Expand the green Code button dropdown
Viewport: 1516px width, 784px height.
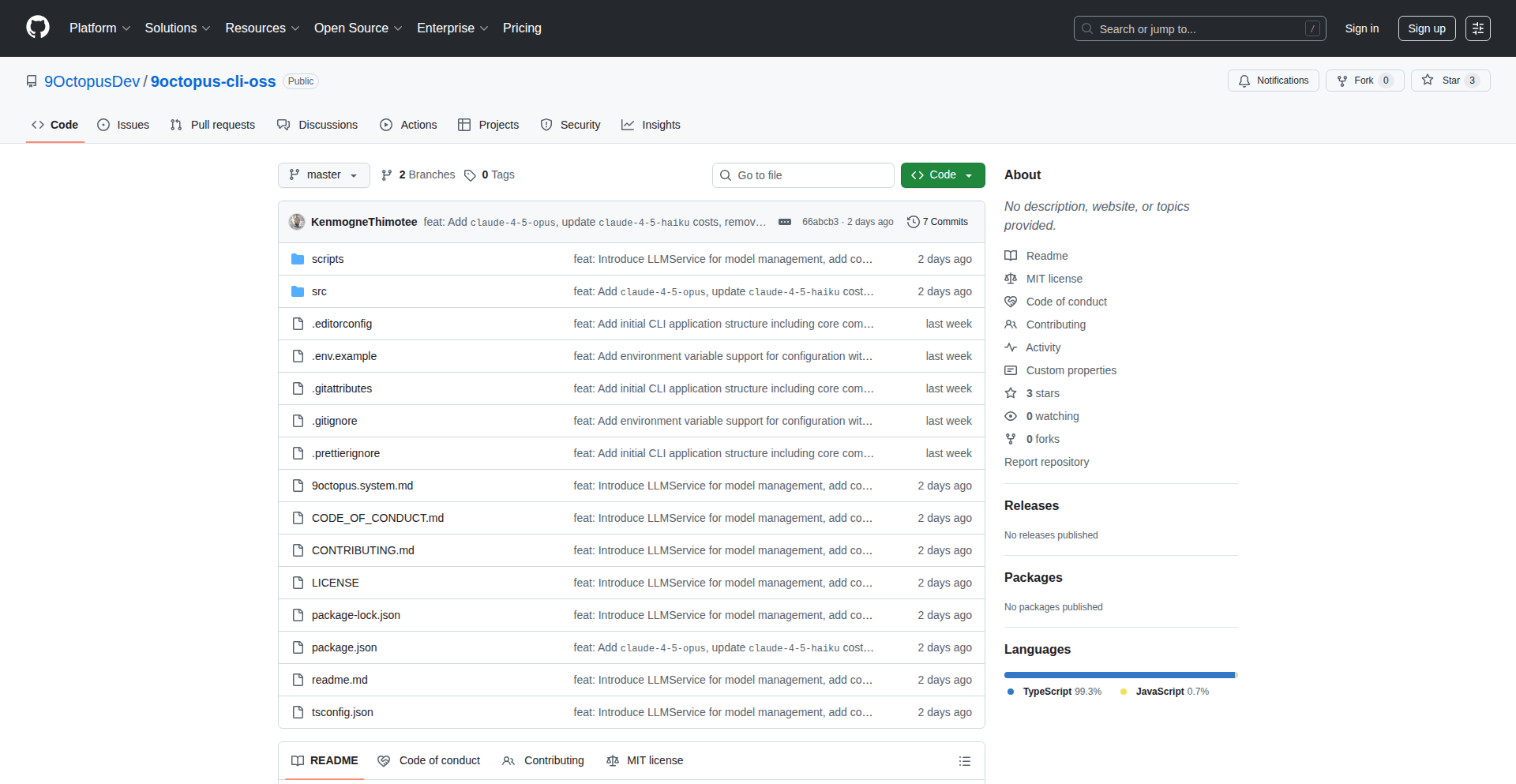coord(970,174)
